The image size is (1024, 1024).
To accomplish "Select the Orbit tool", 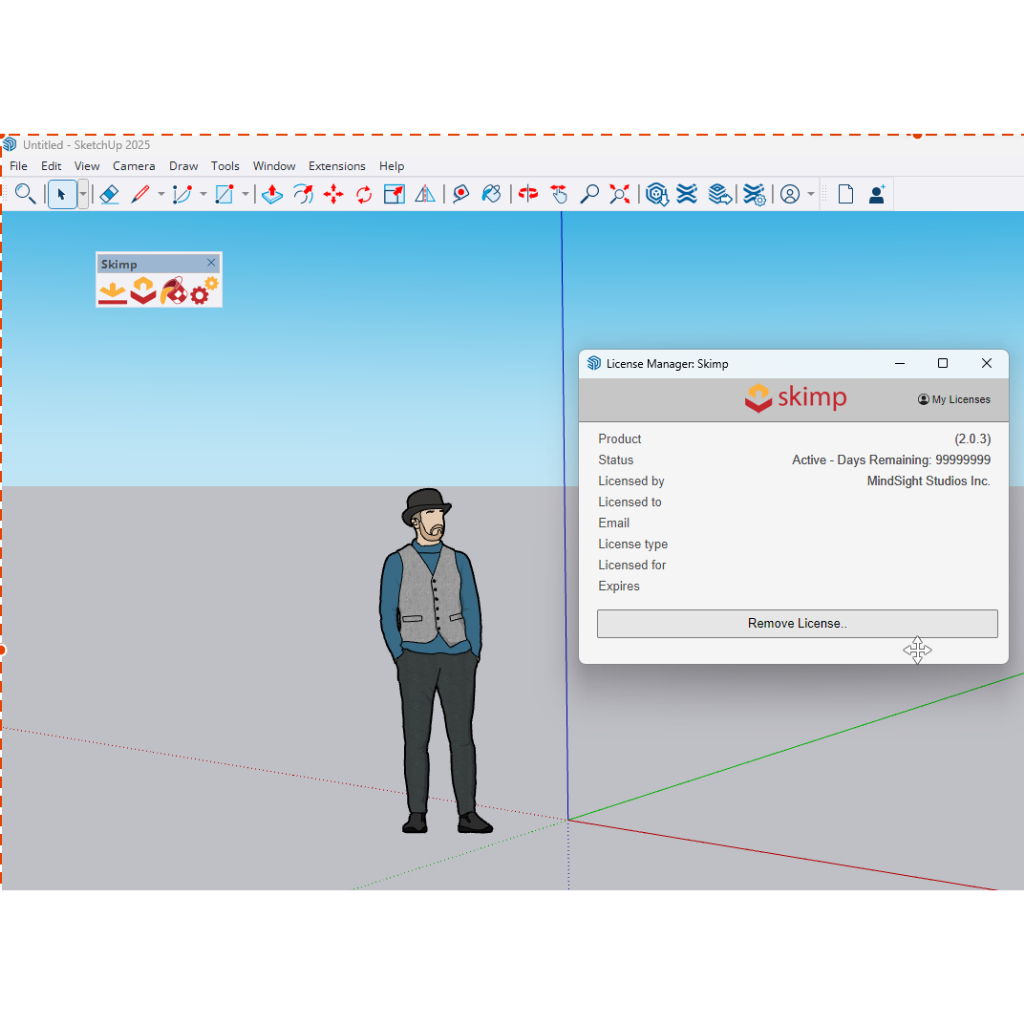I will point(528,194).
